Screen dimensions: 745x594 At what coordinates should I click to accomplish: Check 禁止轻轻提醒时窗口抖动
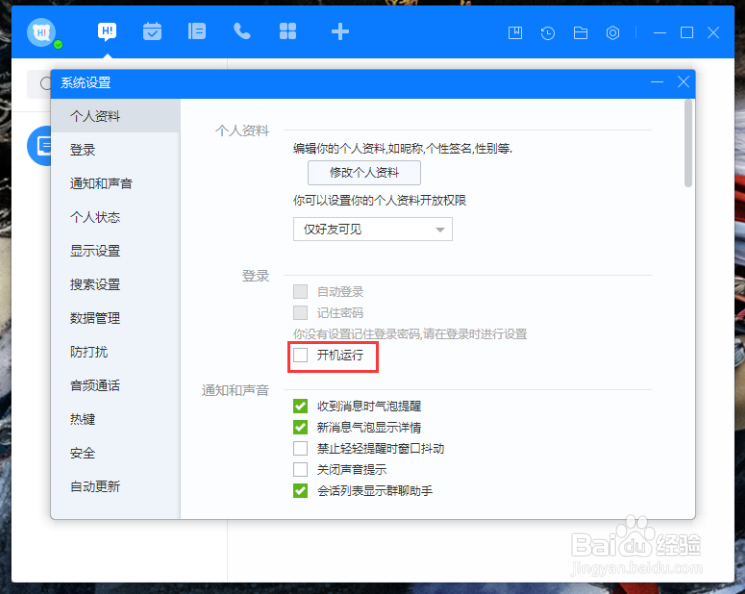pyautogui.click(x=300, y=448)
